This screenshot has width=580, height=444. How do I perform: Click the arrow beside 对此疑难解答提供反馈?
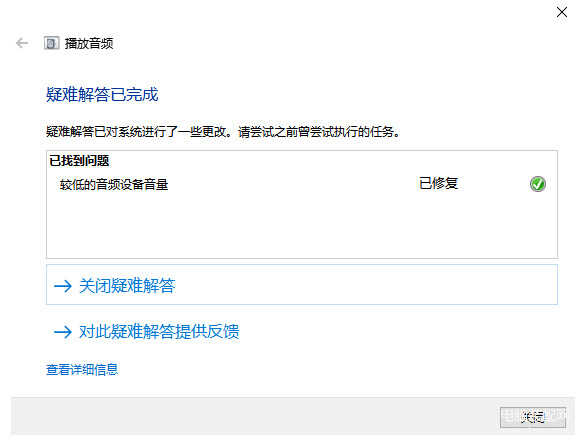(63, 332)
